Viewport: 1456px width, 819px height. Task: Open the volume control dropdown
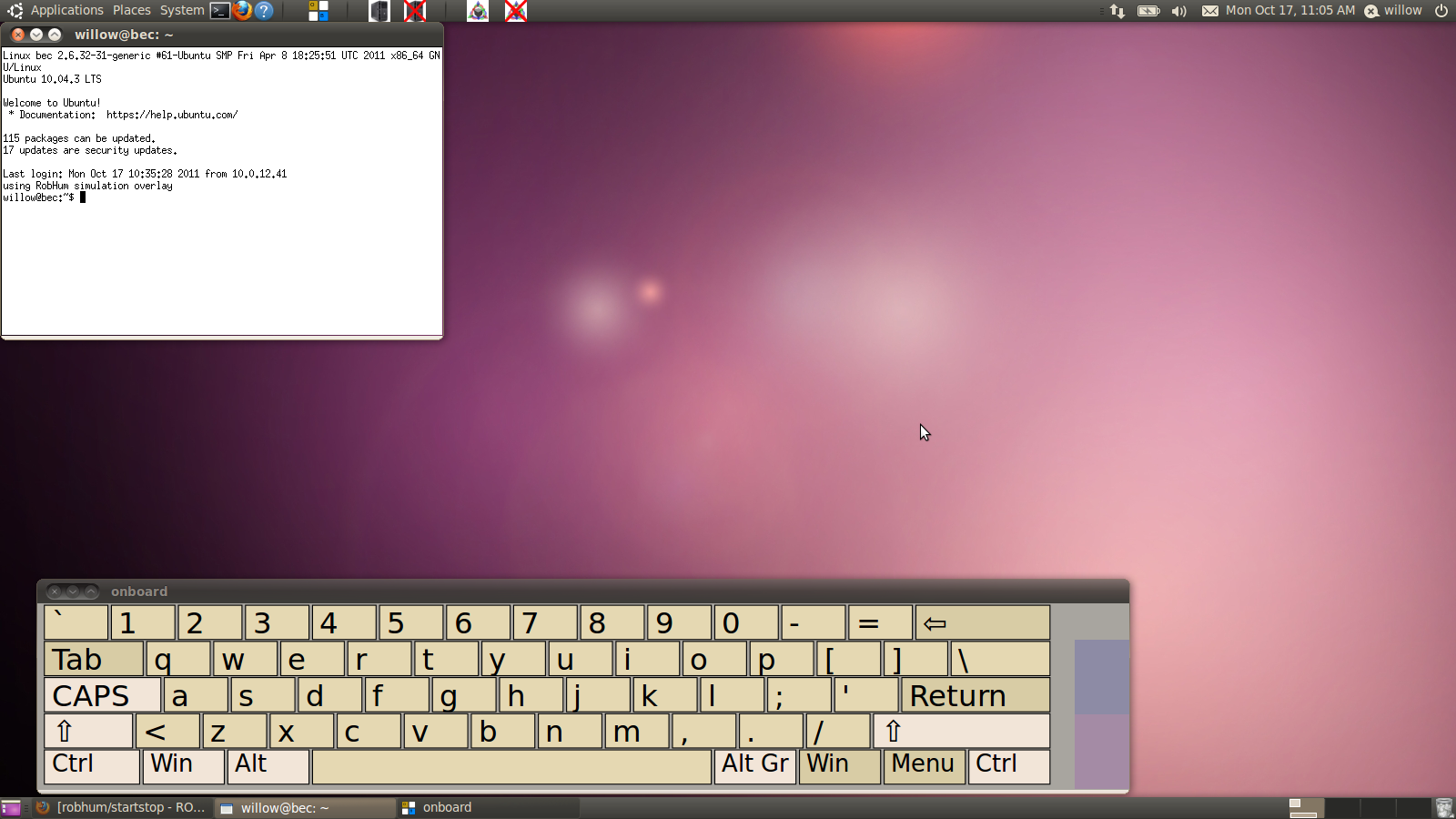pos(1178,11)
